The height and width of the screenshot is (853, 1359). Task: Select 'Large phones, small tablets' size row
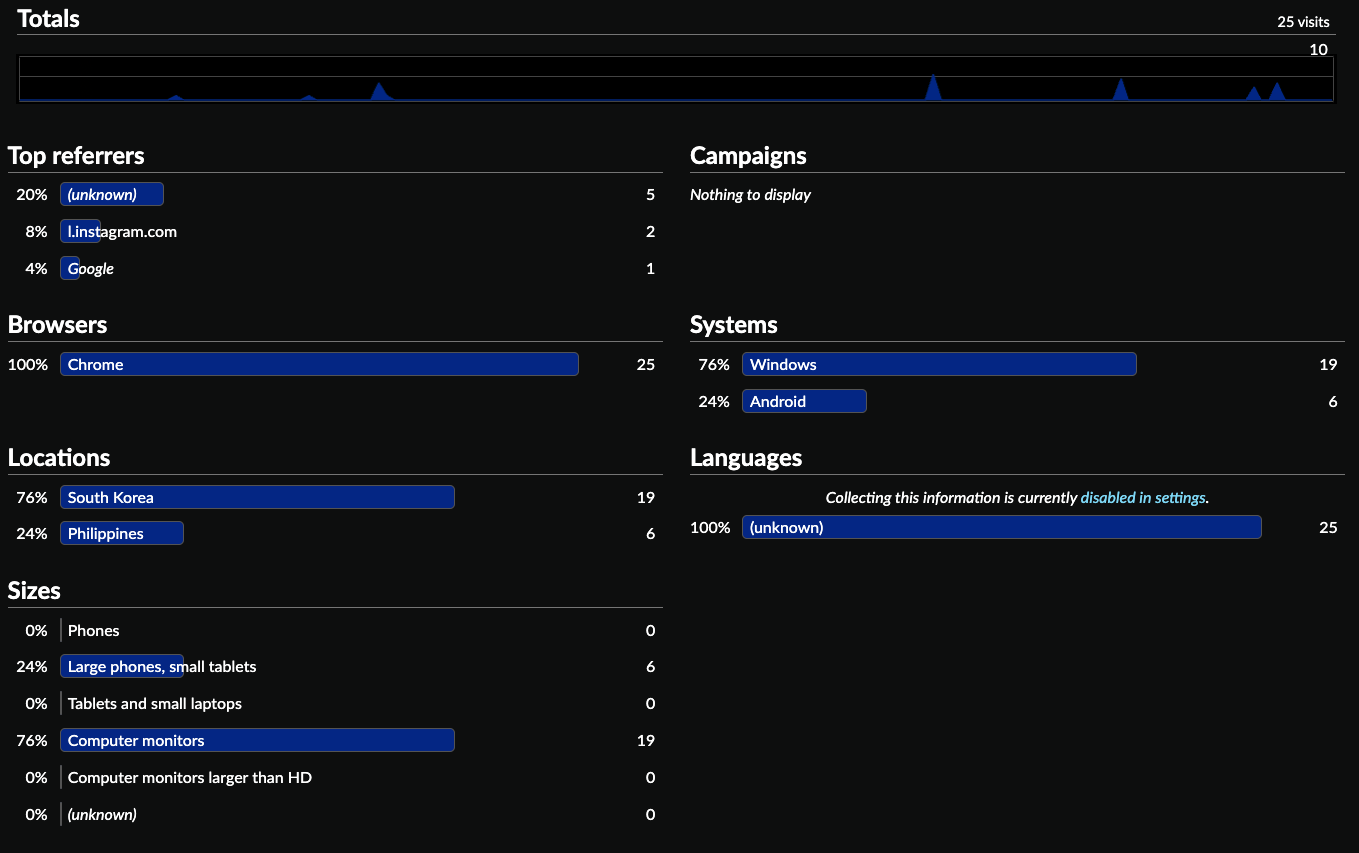pyautogui.click(x=162, y=666)
